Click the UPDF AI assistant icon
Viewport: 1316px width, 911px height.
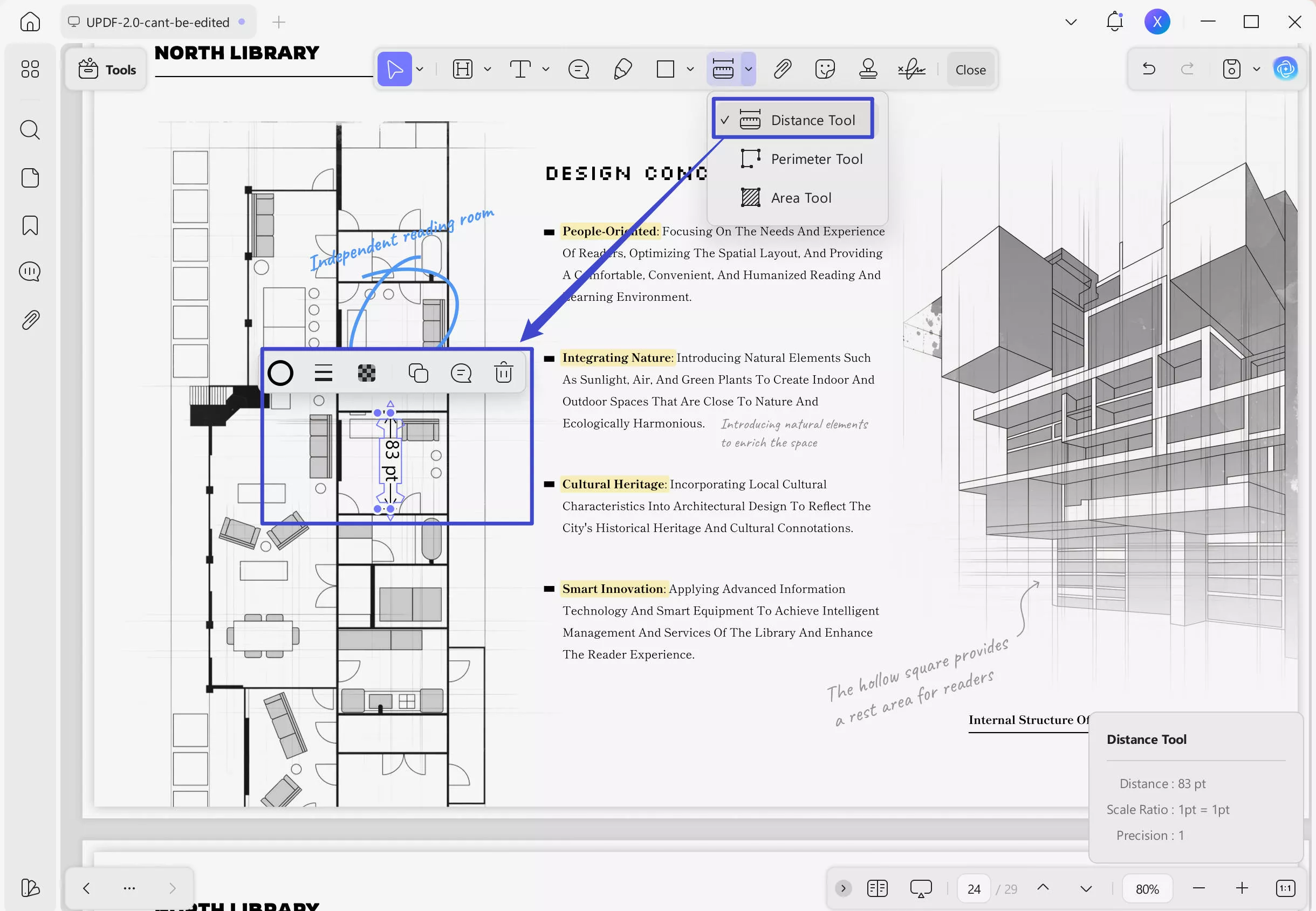tap(1285, 70)
